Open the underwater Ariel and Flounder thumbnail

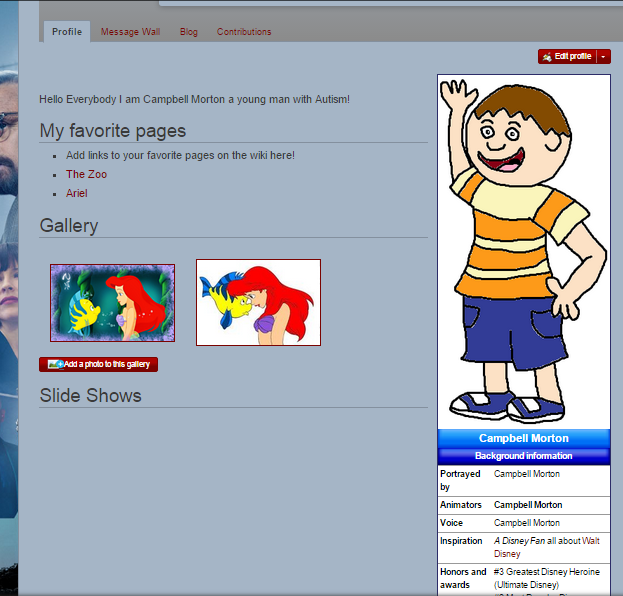112,303
